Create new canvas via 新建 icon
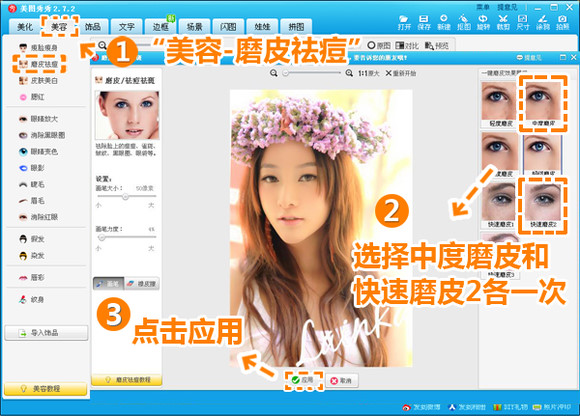This screenshot has width=580, height=416. (x=444, y=23)
